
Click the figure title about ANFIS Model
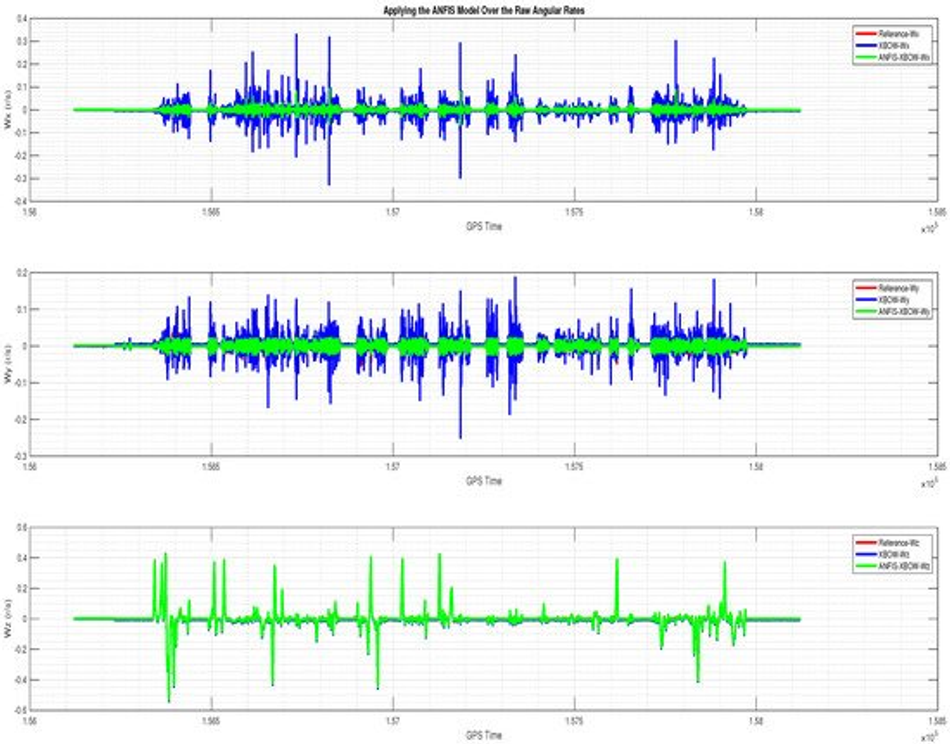tap(484, 11)
